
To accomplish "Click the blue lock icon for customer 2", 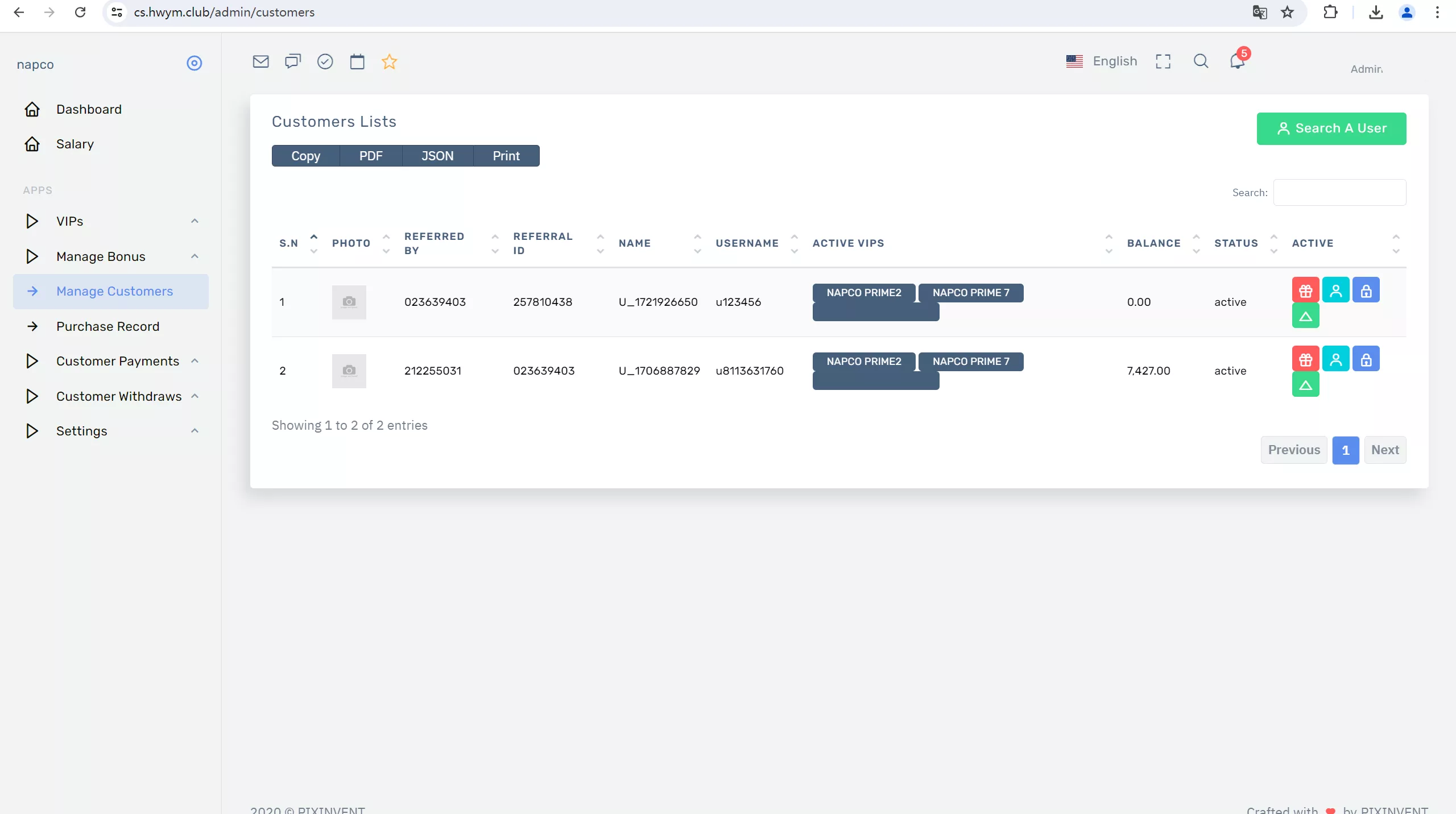I will coord(1366,359).
